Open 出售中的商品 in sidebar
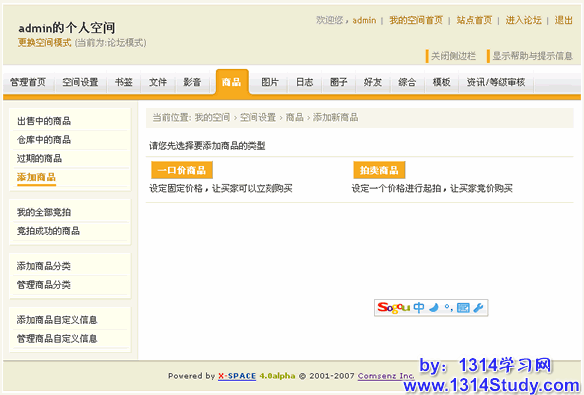584x395 pixels. click(x=44, y=121)
